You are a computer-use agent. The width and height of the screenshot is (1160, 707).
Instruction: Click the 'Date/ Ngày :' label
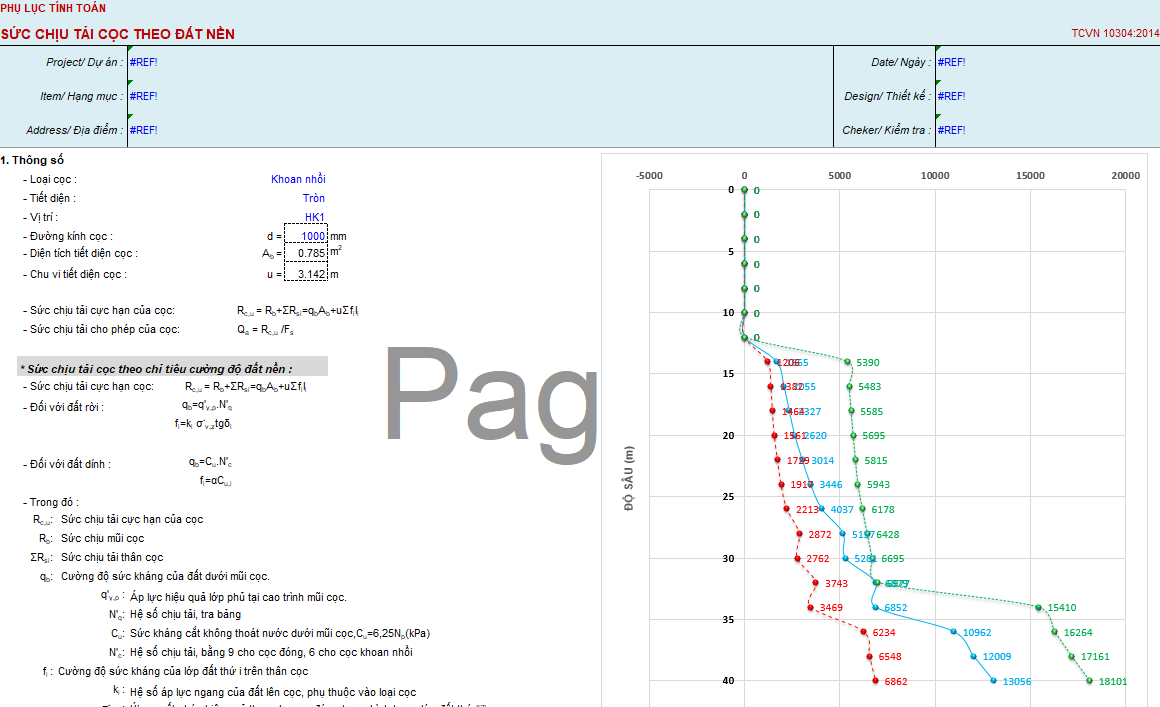pos(901,62)
